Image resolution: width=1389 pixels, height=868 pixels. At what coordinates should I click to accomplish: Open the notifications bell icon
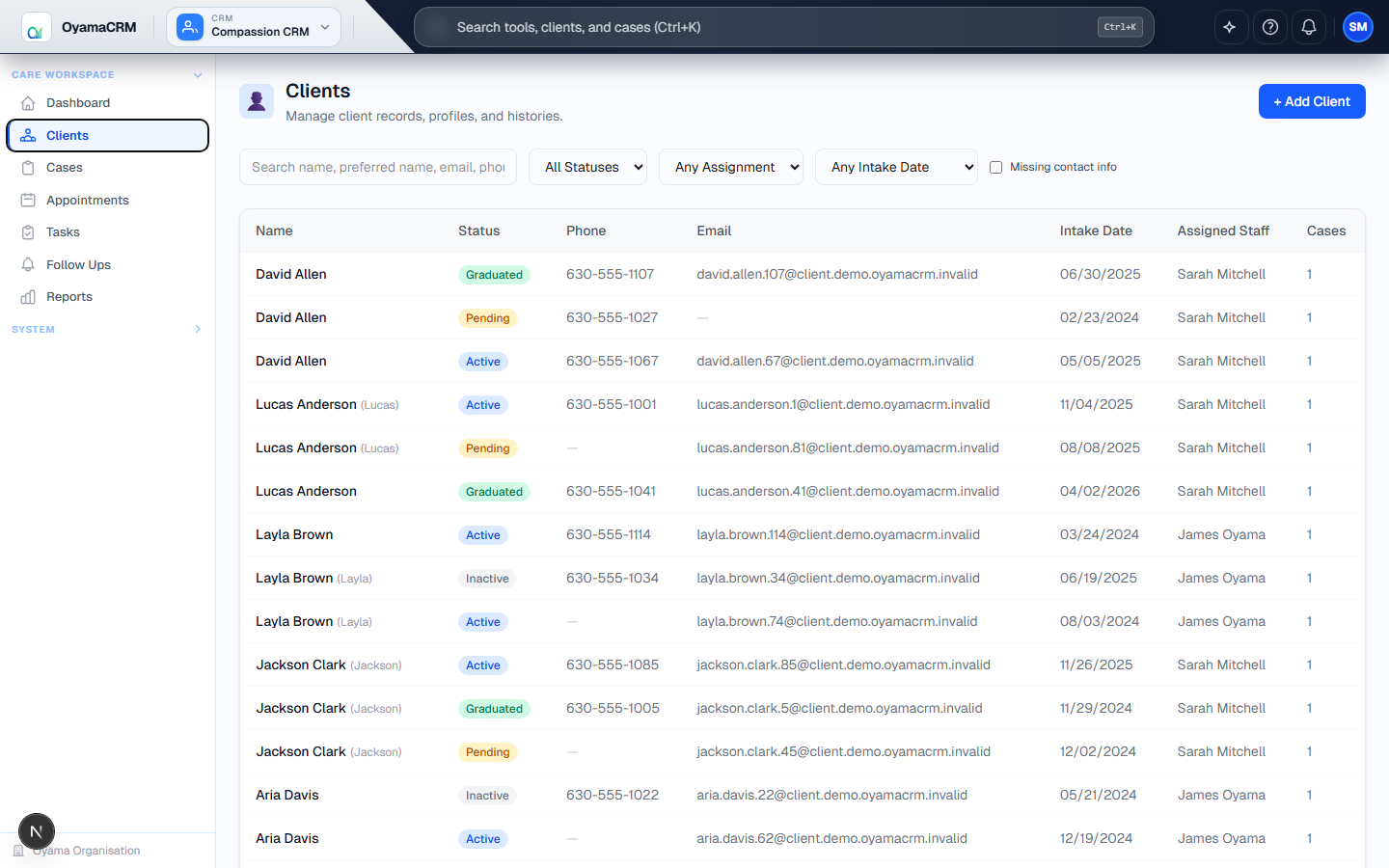[1309, 27]
